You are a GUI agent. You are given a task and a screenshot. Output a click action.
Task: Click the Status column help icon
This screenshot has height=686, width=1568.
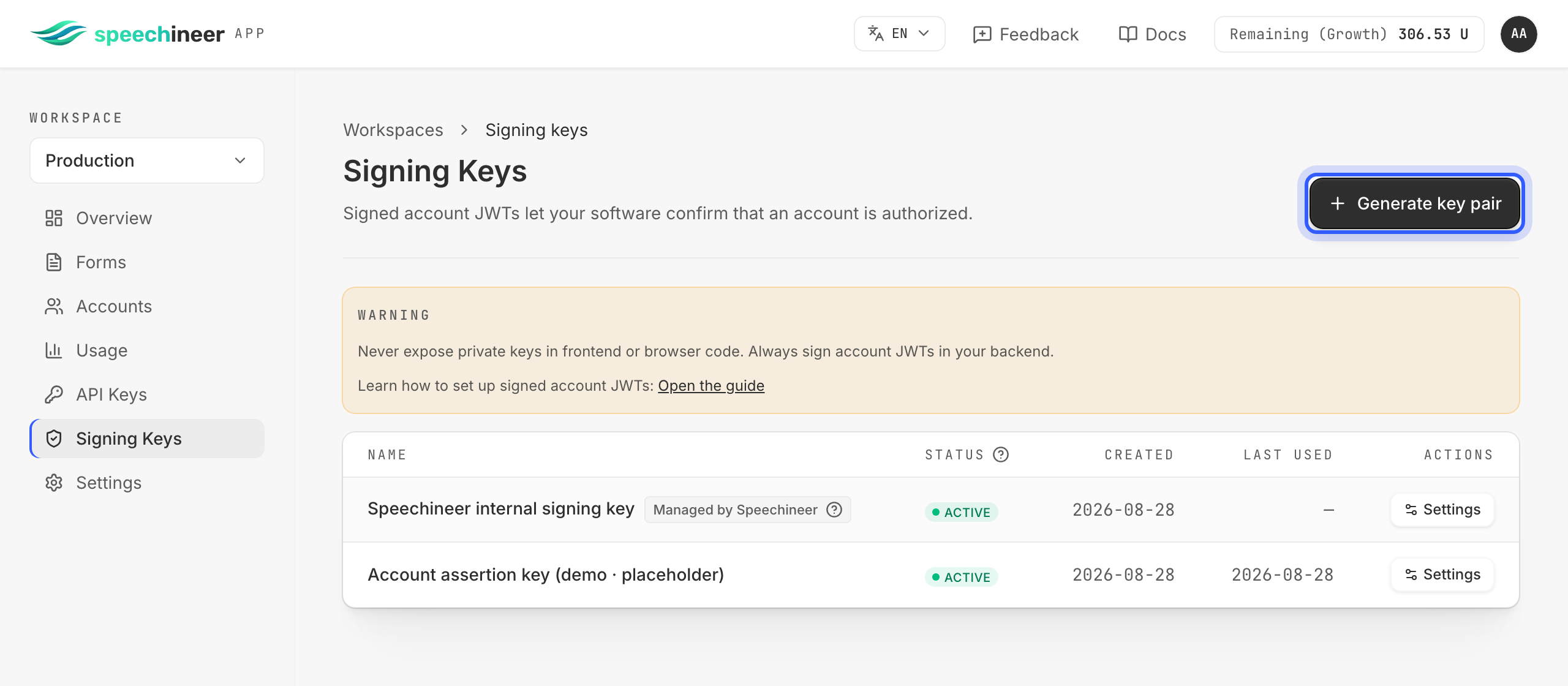[1001, 454]
